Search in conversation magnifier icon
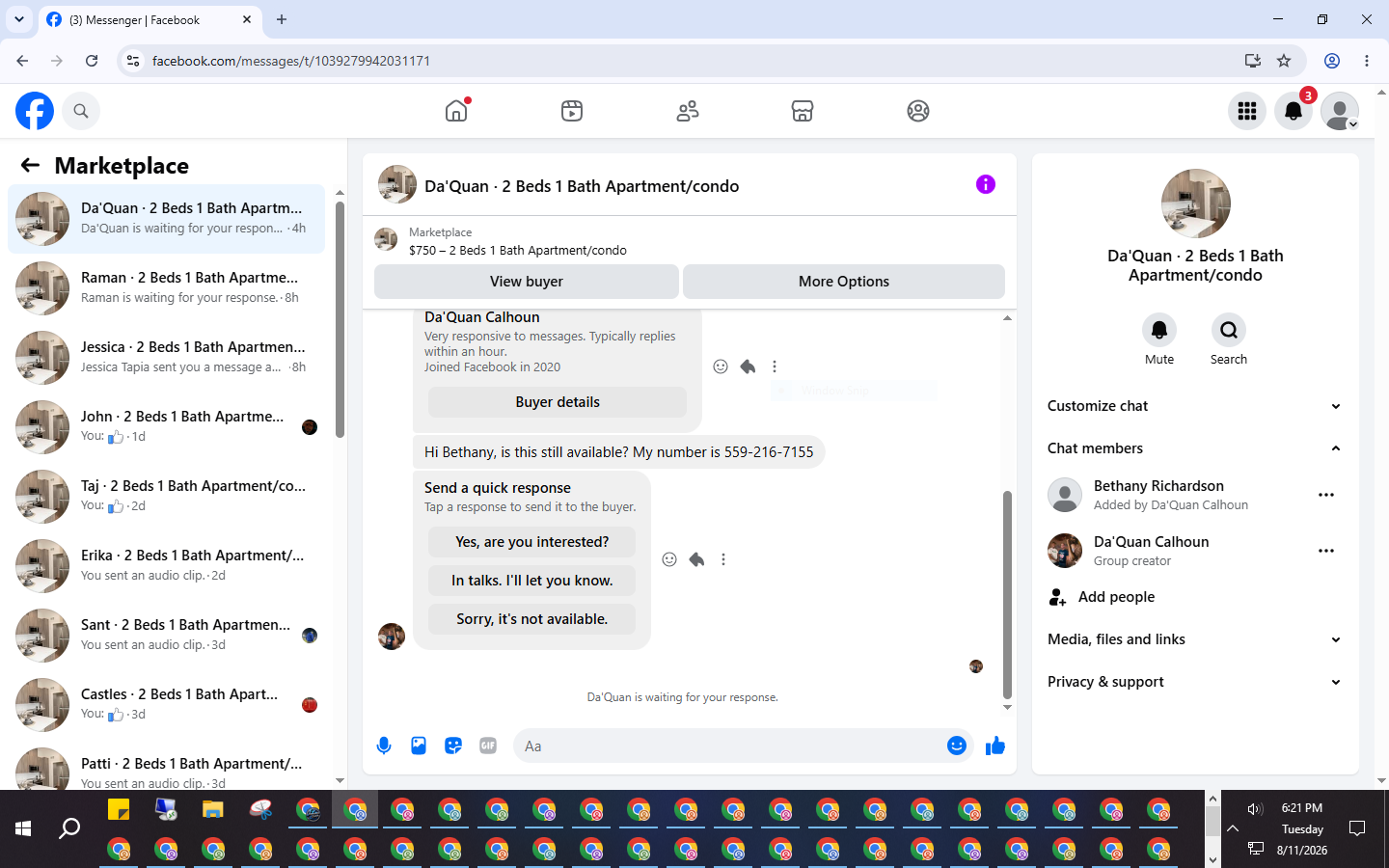This screenshot has width=1389, height=868. (x=1229, y=330)
